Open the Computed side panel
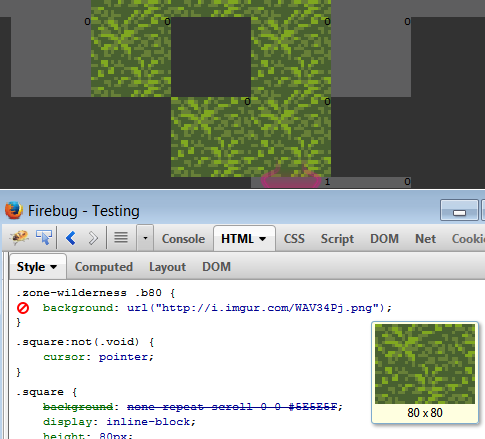 tap(104, 267)
